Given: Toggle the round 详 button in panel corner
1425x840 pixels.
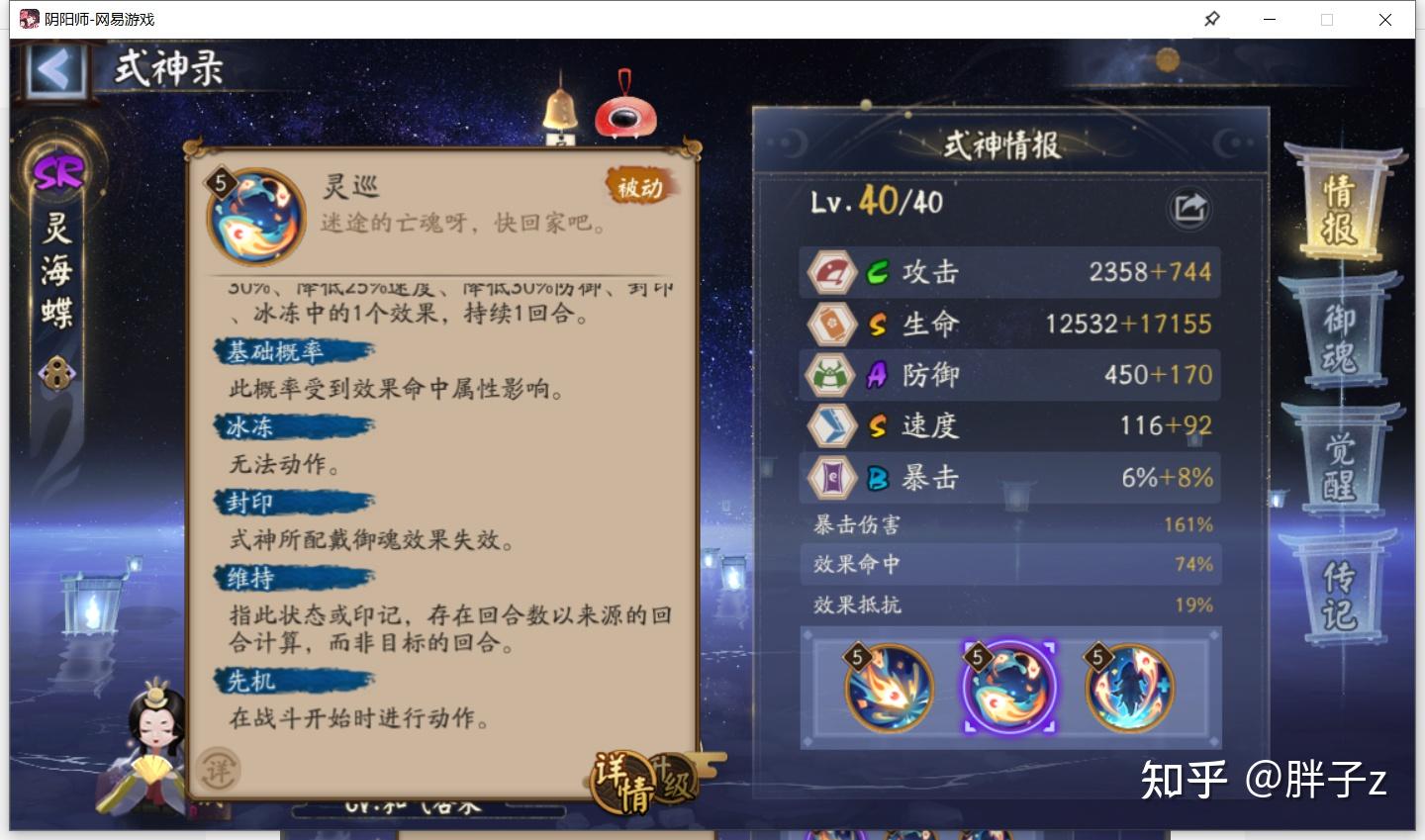Looking at the screenshot, I should point(218,771).
